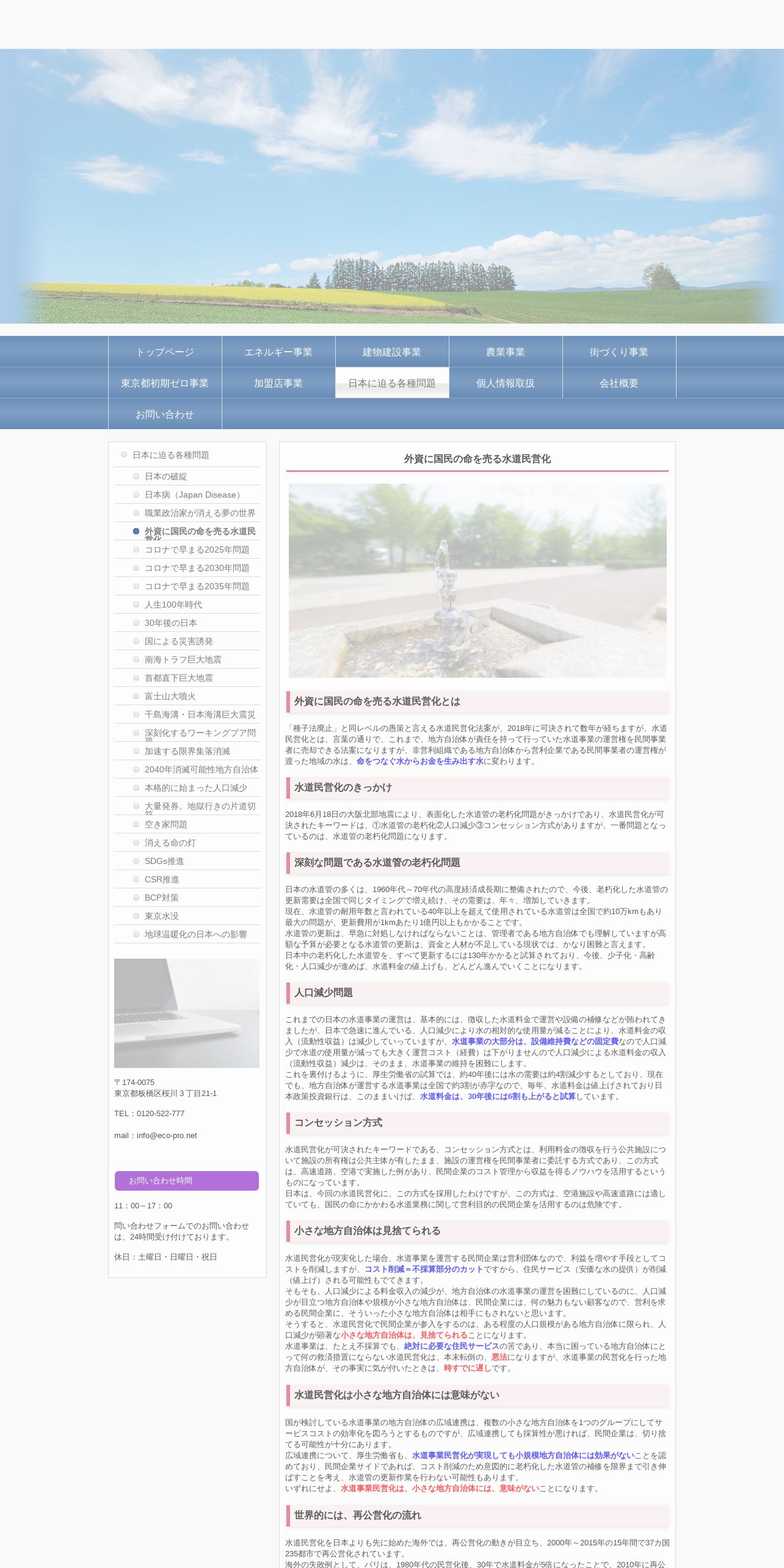Screen dimensions: 784x1568
Task: Open コロナで早まる2025年問題 link
Action: click(187, 550)
